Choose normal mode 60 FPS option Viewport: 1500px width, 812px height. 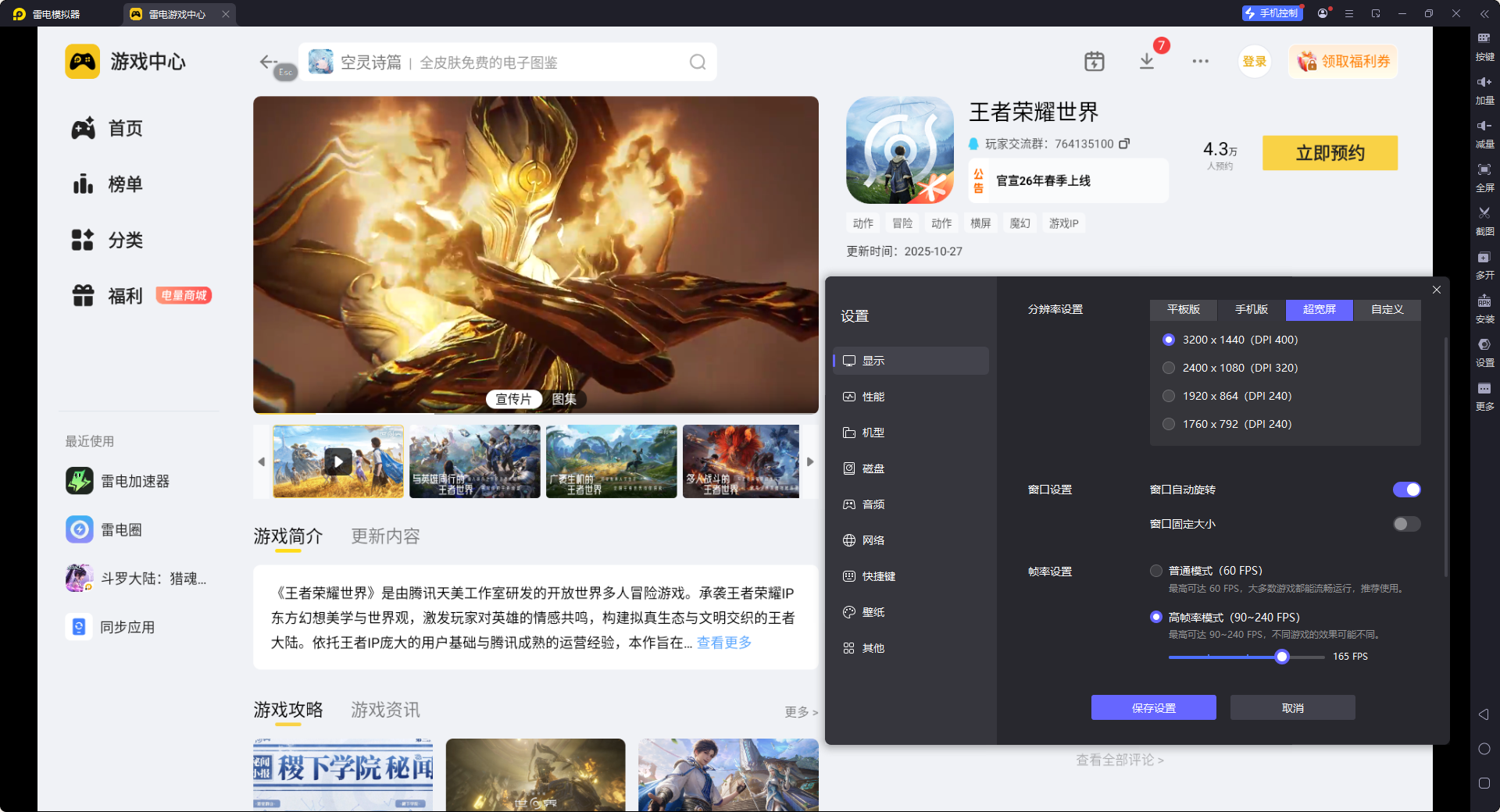click(x=1156, y=571)
